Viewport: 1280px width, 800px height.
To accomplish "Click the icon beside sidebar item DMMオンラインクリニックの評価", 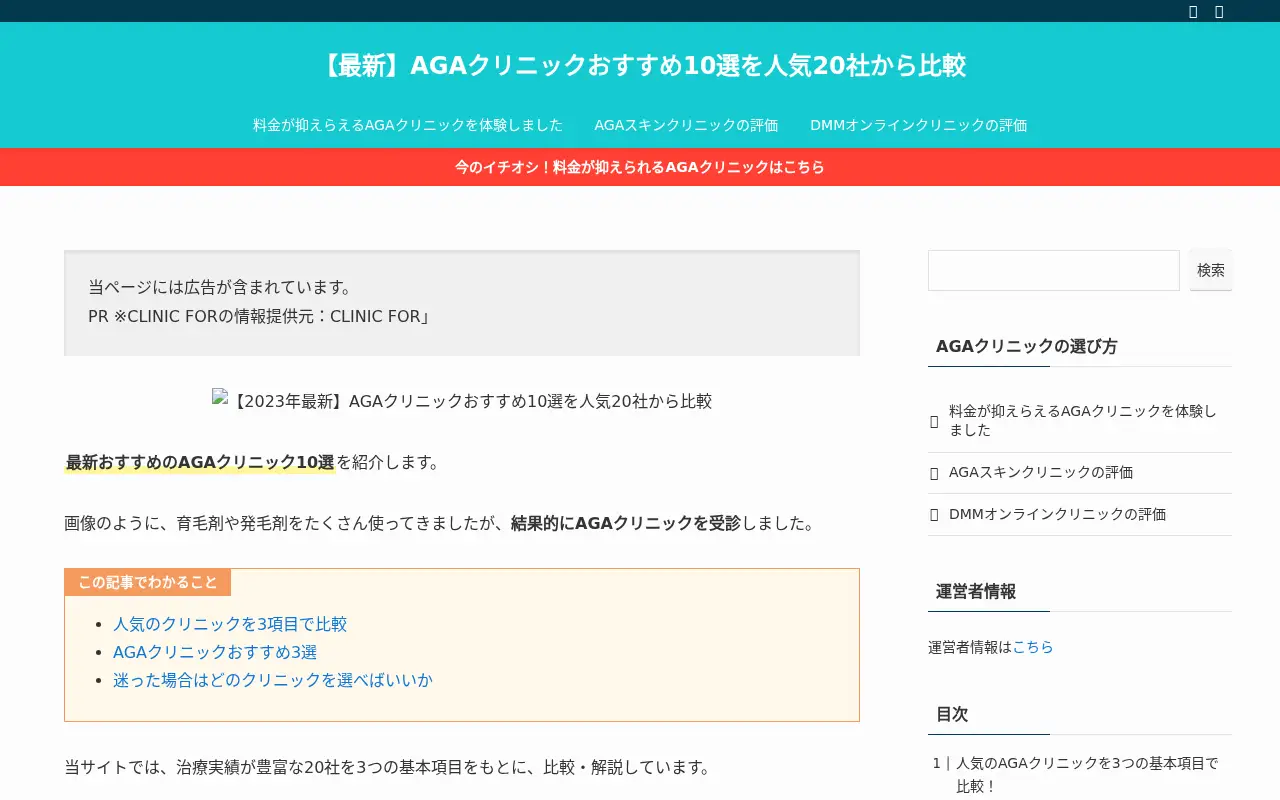I will [934, 515].
